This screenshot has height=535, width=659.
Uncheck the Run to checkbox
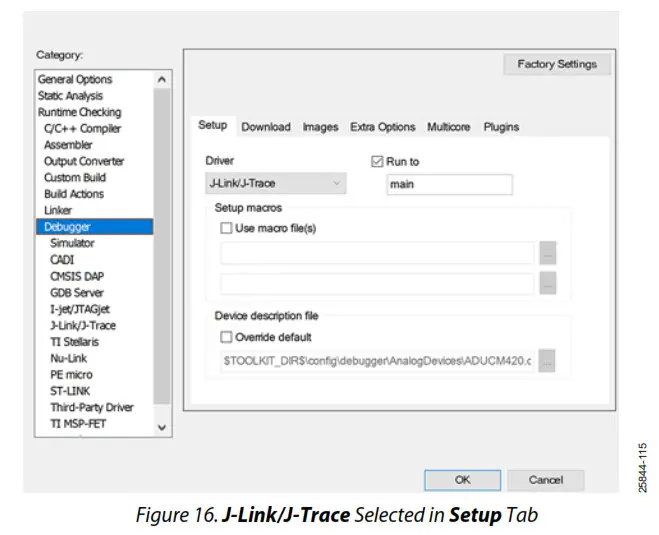[377, 161]
